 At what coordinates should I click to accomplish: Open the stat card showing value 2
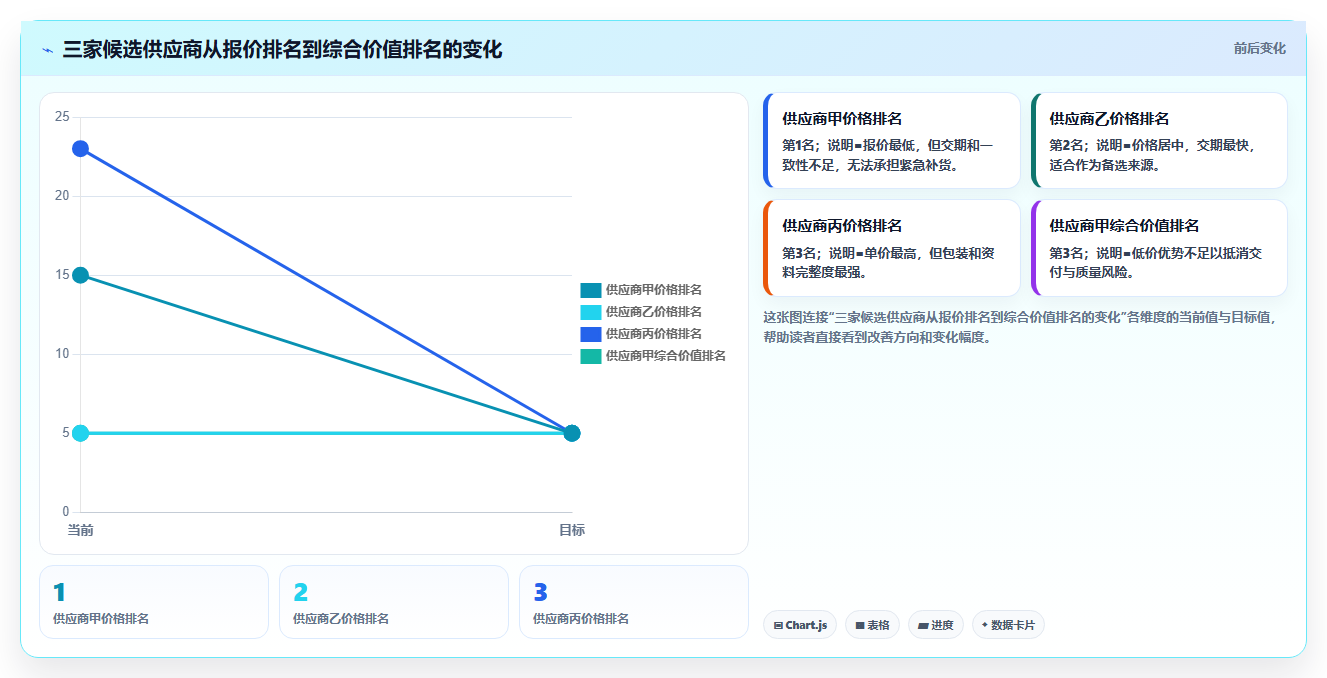(394, 602)
